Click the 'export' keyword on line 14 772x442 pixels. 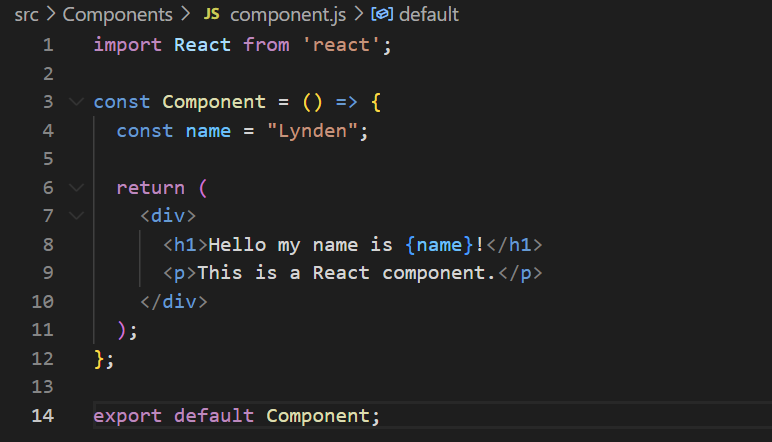pyautogui.click(x=128, y=416)
